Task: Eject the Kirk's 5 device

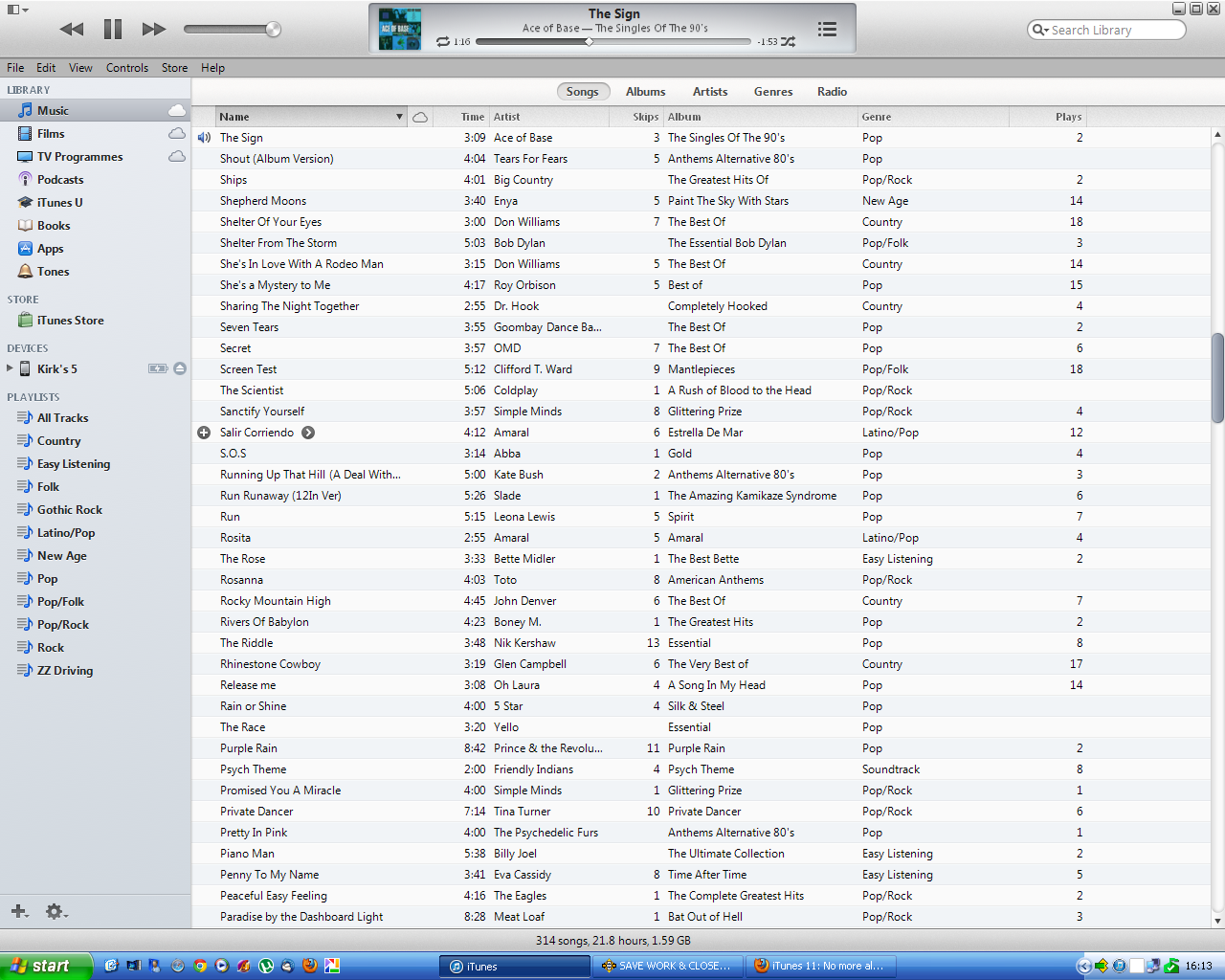Action: [180, 368]
